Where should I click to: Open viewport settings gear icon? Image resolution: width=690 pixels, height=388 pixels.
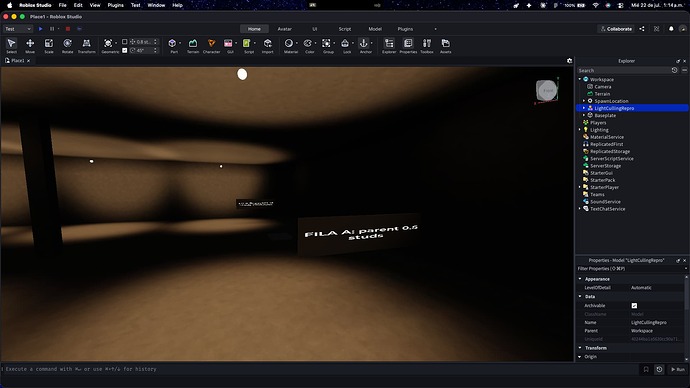point(569,61)
